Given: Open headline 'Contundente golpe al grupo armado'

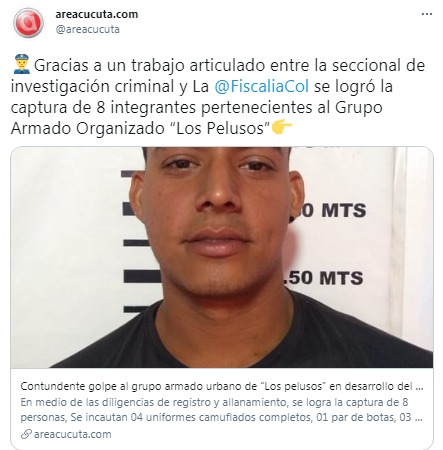Looking at the screenshot, I should (x=222, y=386).
